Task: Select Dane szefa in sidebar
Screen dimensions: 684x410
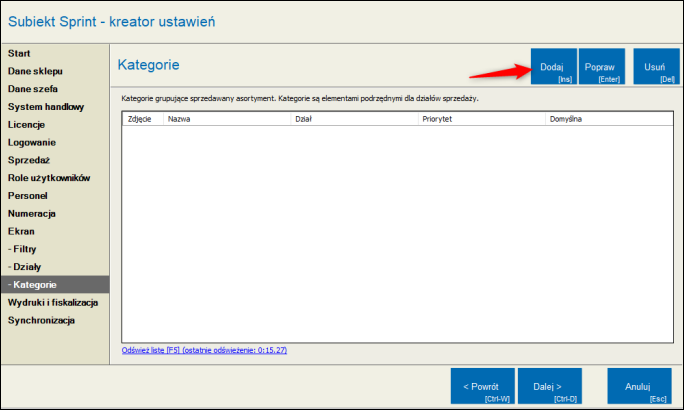Action: 55,89
